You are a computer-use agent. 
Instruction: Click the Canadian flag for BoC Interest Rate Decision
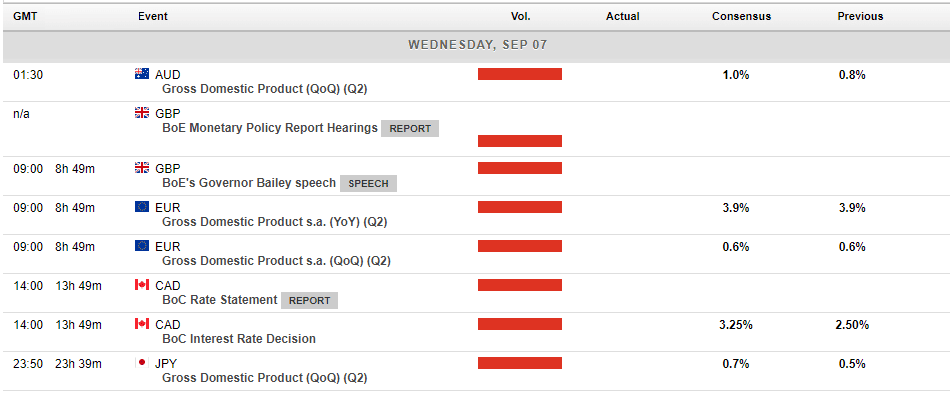[x=141, y=324]
